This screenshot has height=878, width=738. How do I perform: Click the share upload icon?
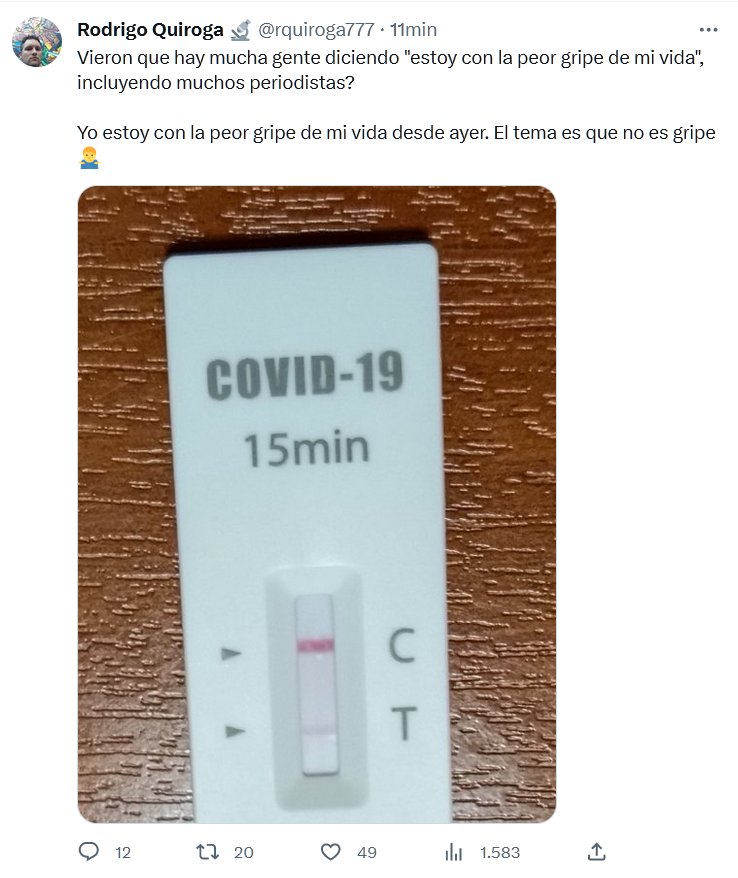coord(597,852)
